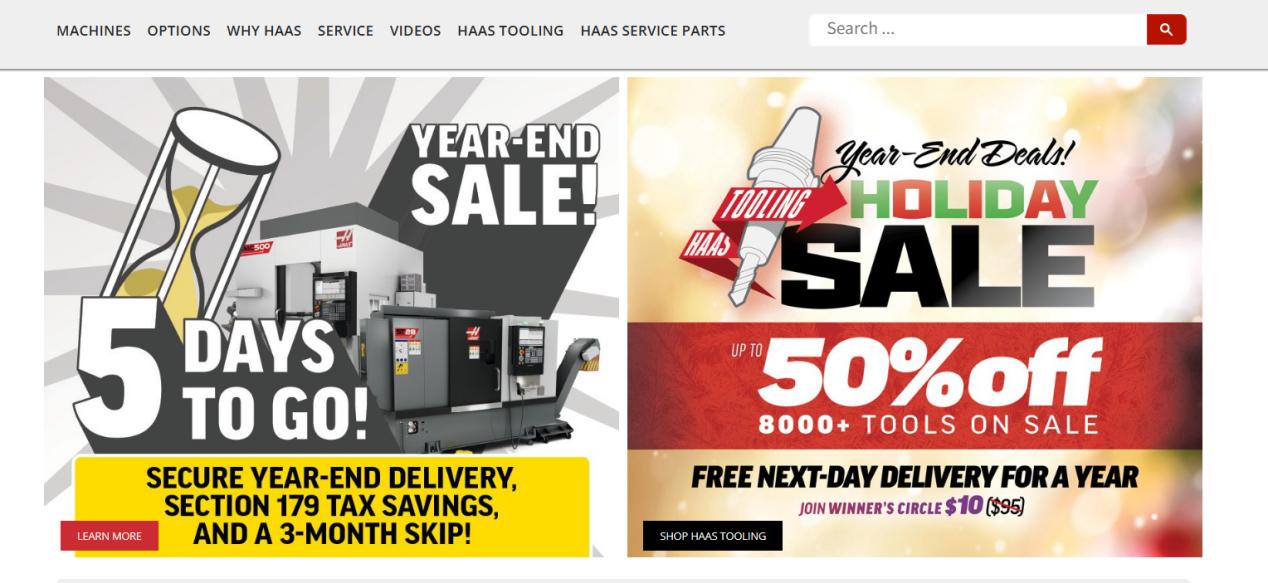Image resolution: width=1268 pixels, height=583 pixels.
Task: Navigate to HAAS SERVICE PARTS
Action: click(653, 31)
